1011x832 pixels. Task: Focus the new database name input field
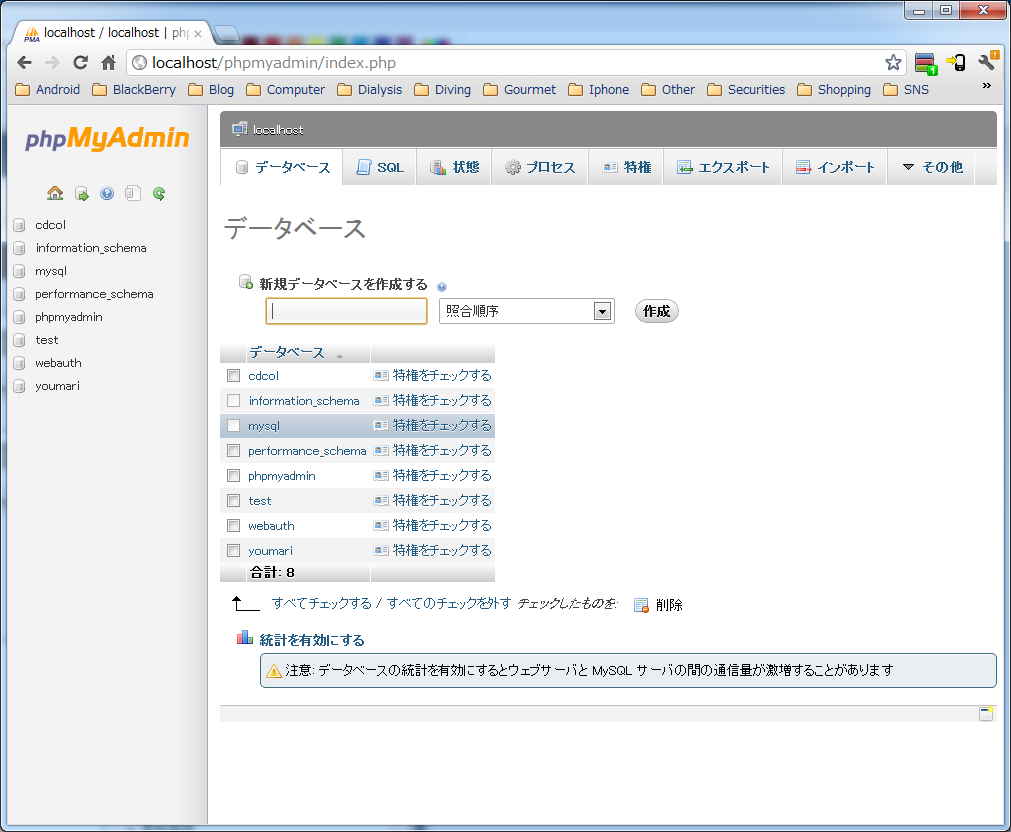(x=346, y=311)
